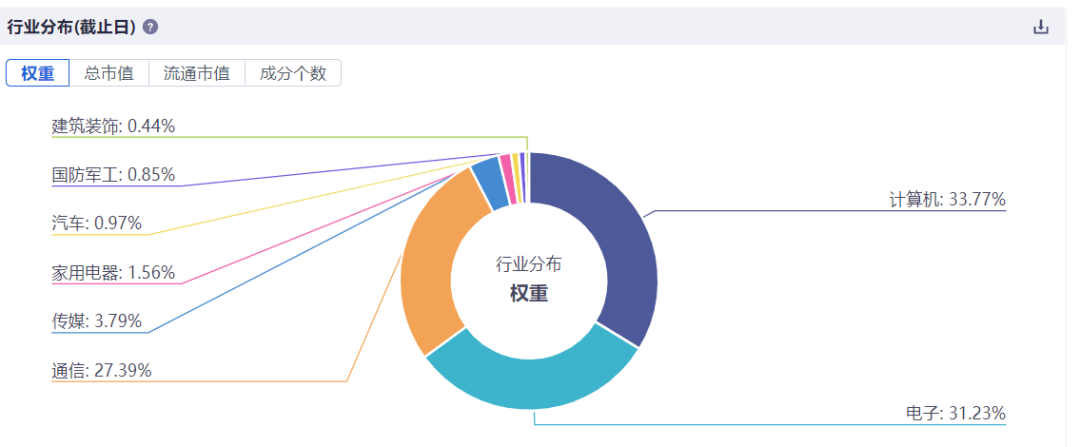This screenshot has height=447, width=1080.
Task: Click the help question mark icon
Action: [x=150, y=28]
